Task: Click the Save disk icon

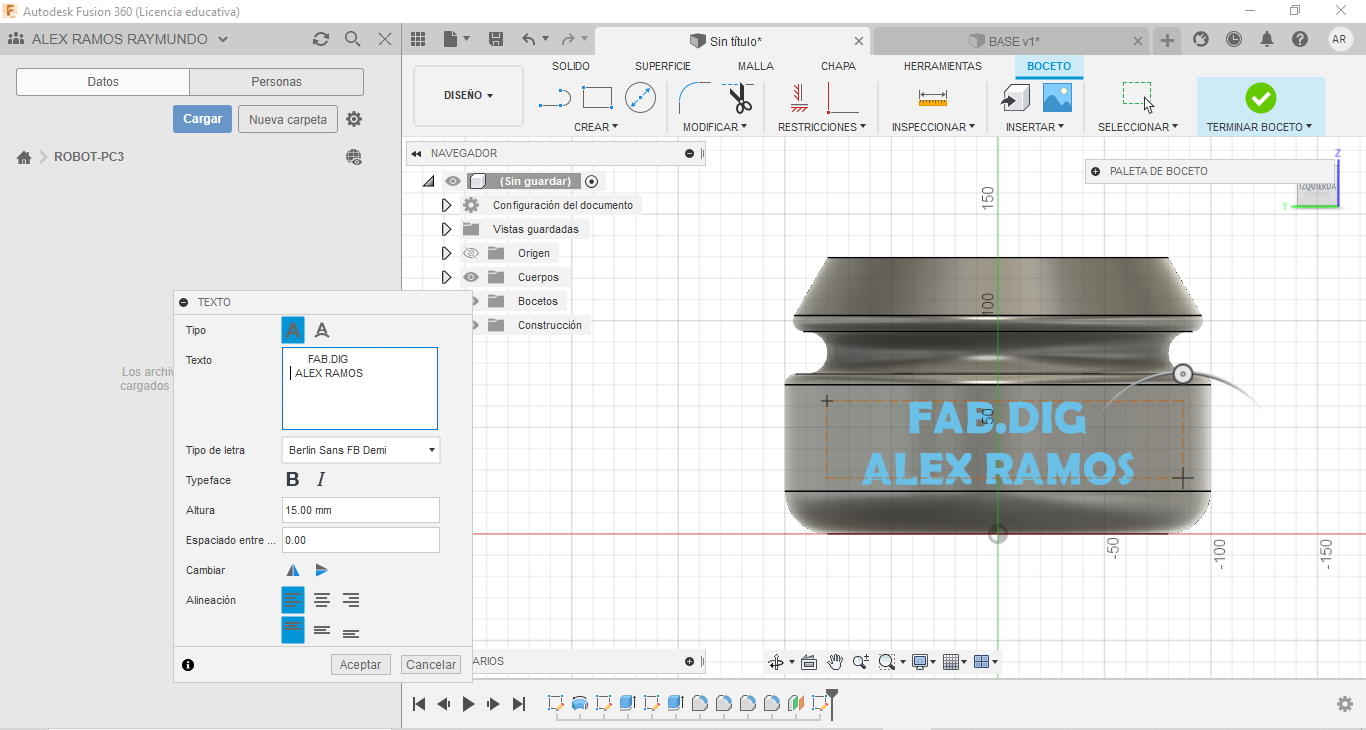Action: click(496, 39)
